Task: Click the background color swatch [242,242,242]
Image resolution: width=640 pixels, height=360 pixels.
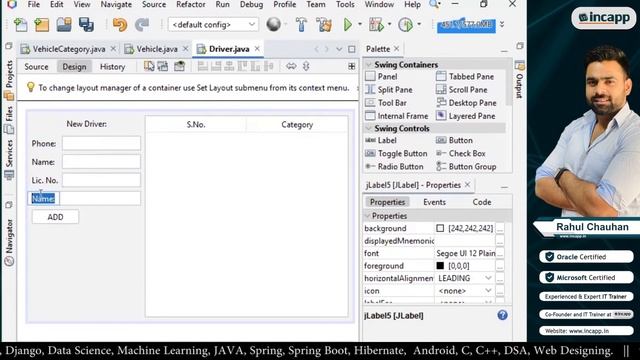Action: click(440, 228)
